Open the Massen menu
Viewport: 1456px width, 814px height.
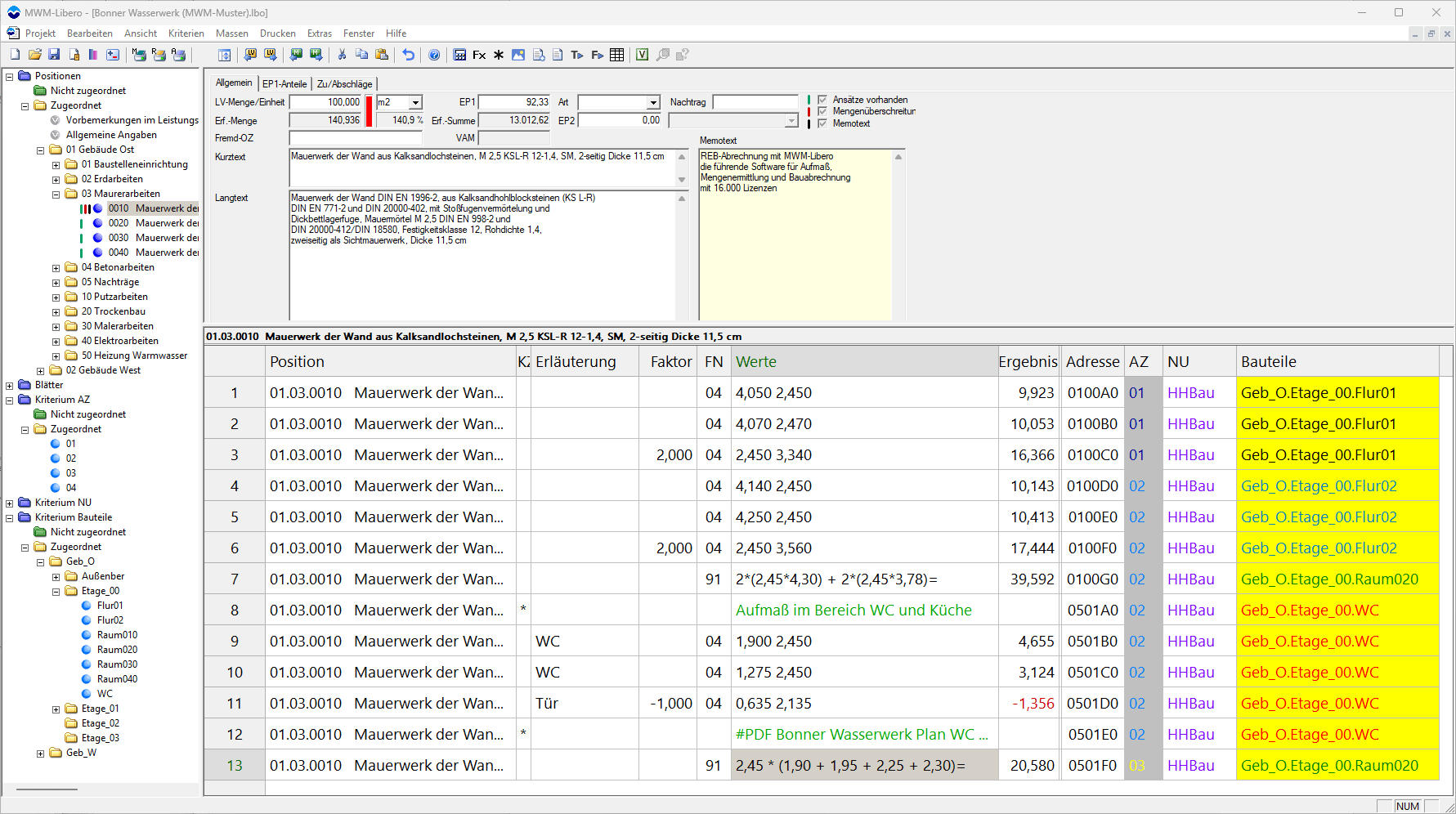click(232, 34)
